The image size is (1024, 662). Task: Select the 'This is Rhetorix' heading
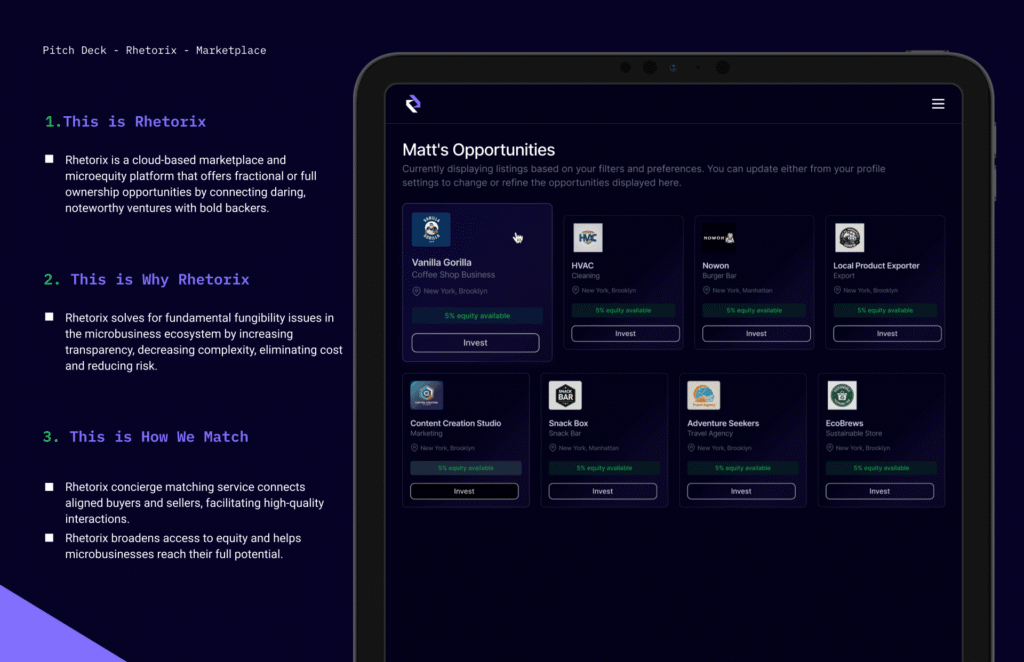[125, 122]
